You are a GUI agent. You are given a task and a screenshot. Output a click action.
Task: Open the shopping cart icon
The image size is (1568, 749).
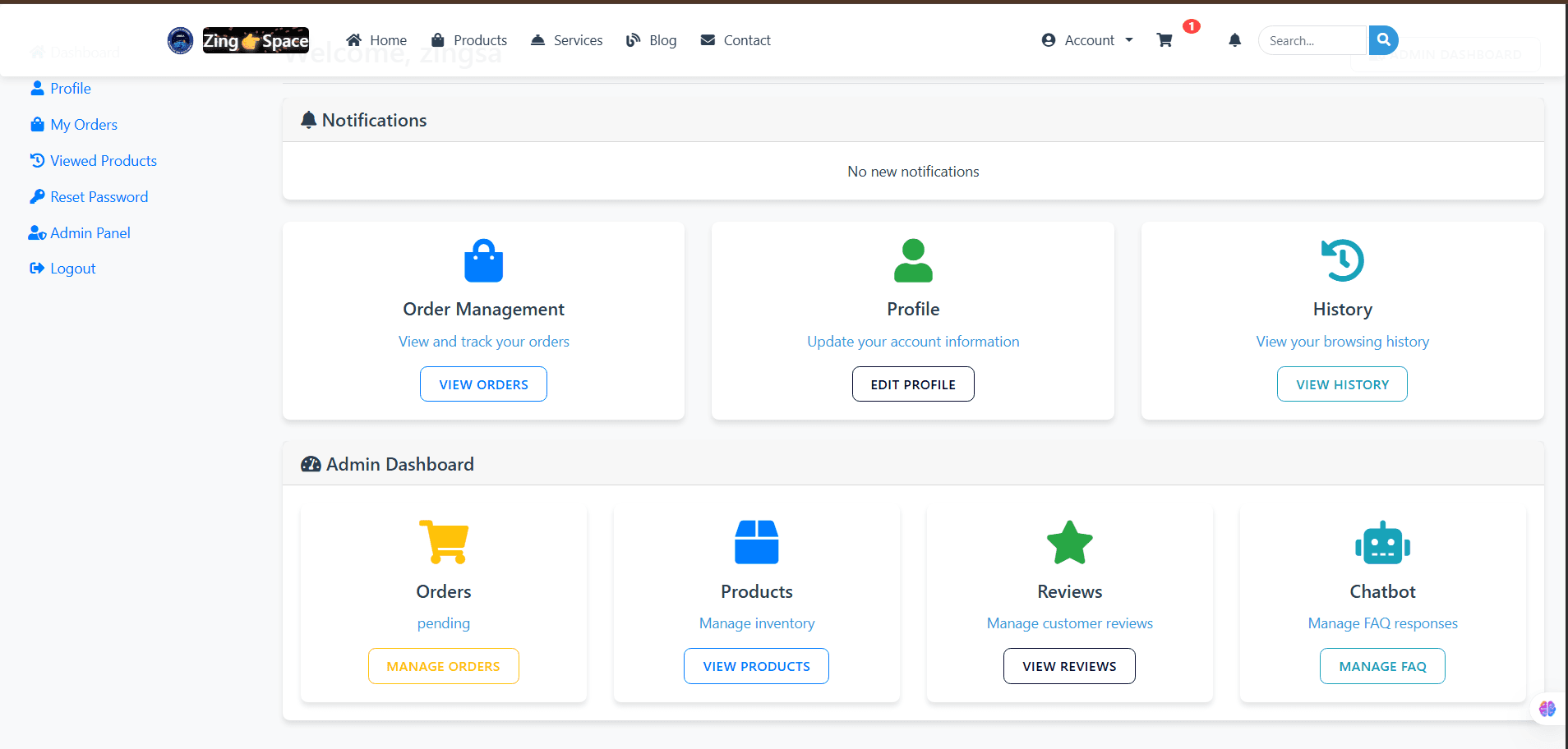(1164, 39)
